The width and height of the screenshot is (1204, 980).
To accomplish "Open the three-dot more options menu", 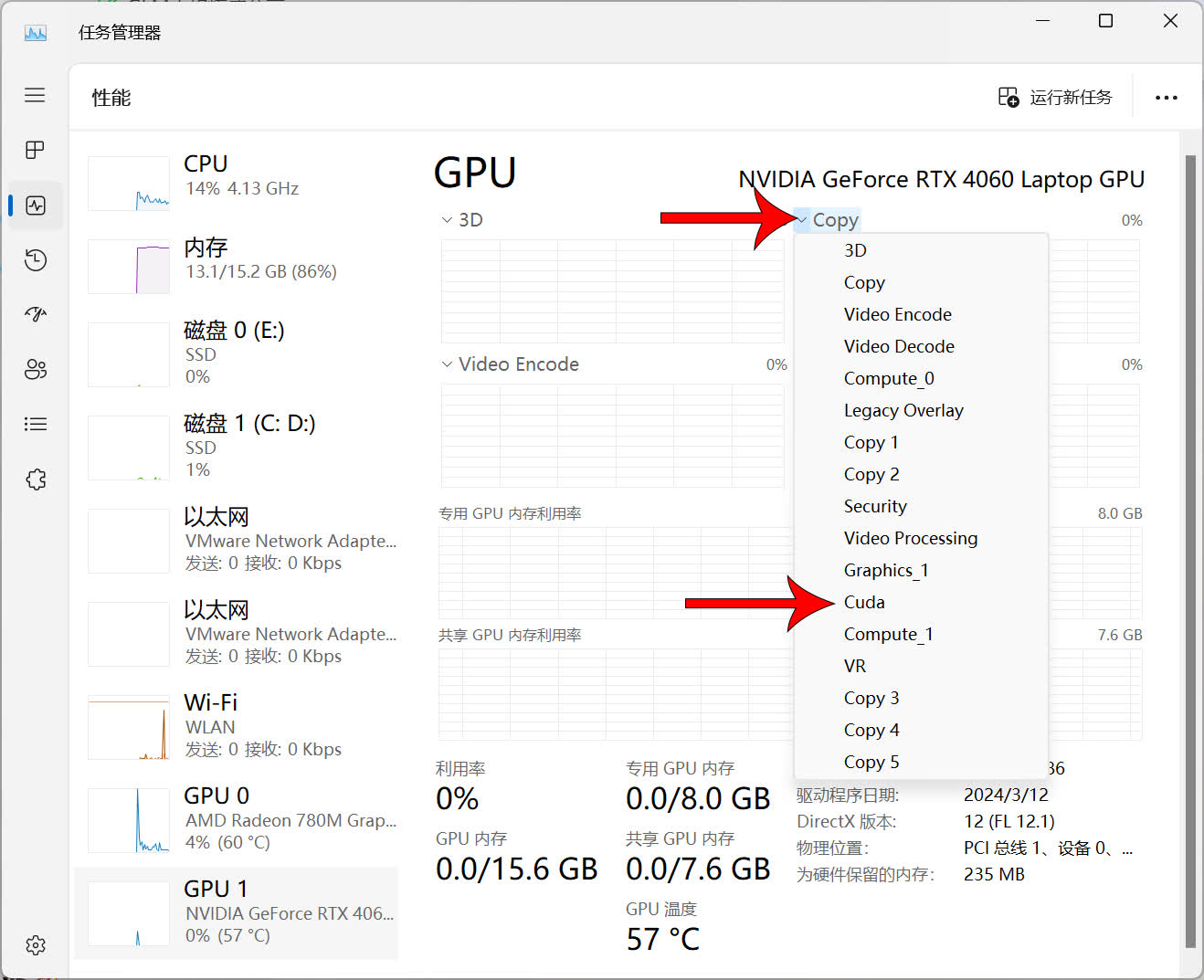I will (1166, 98).
